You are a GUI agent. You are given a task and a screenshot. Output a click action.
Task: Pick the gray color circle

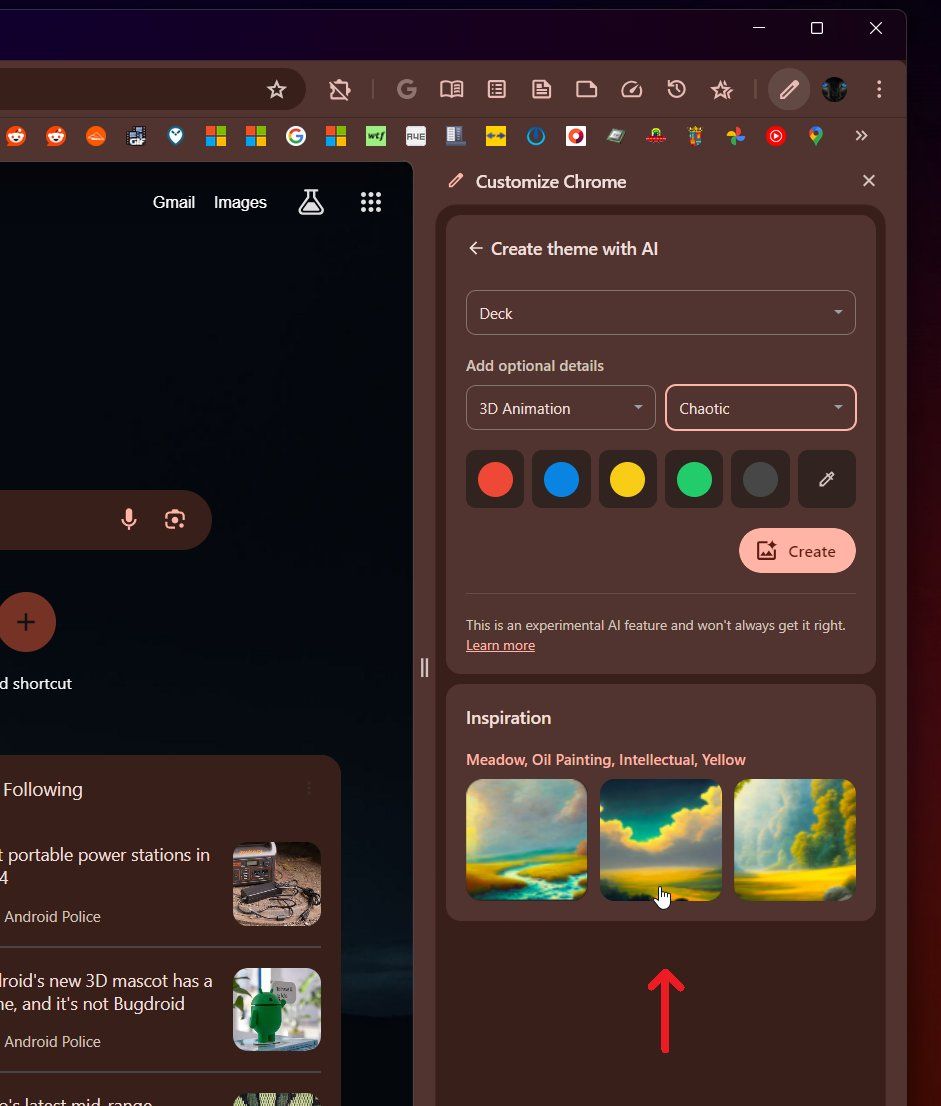point(760,479)
